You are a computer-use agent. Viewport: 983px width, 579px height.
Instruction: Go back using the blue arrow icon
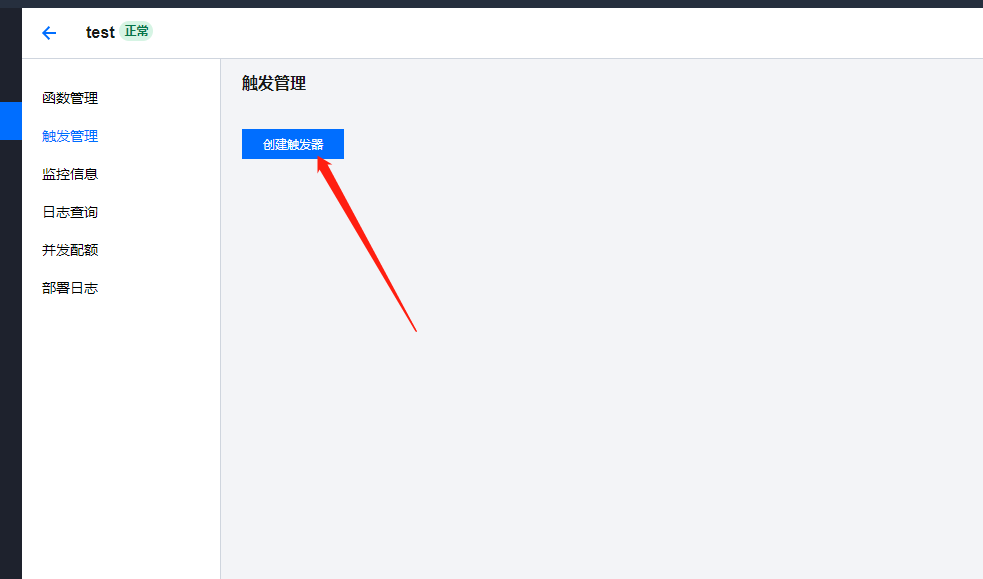click(49, 33)
